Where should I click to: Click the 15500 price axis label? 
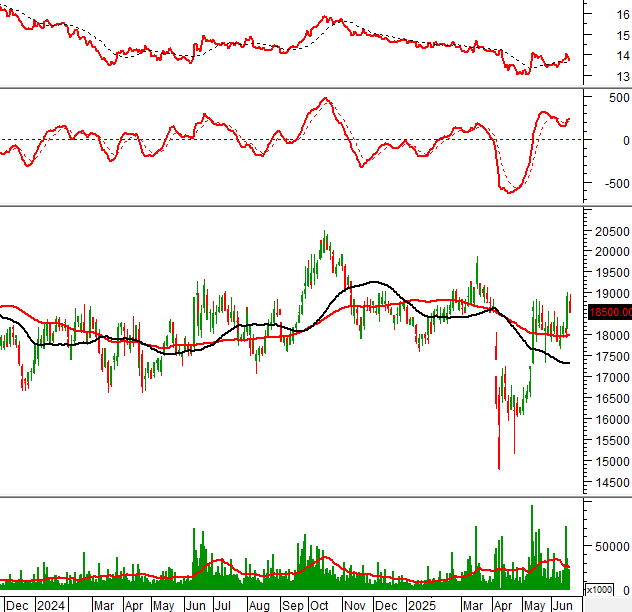point(612,440)
